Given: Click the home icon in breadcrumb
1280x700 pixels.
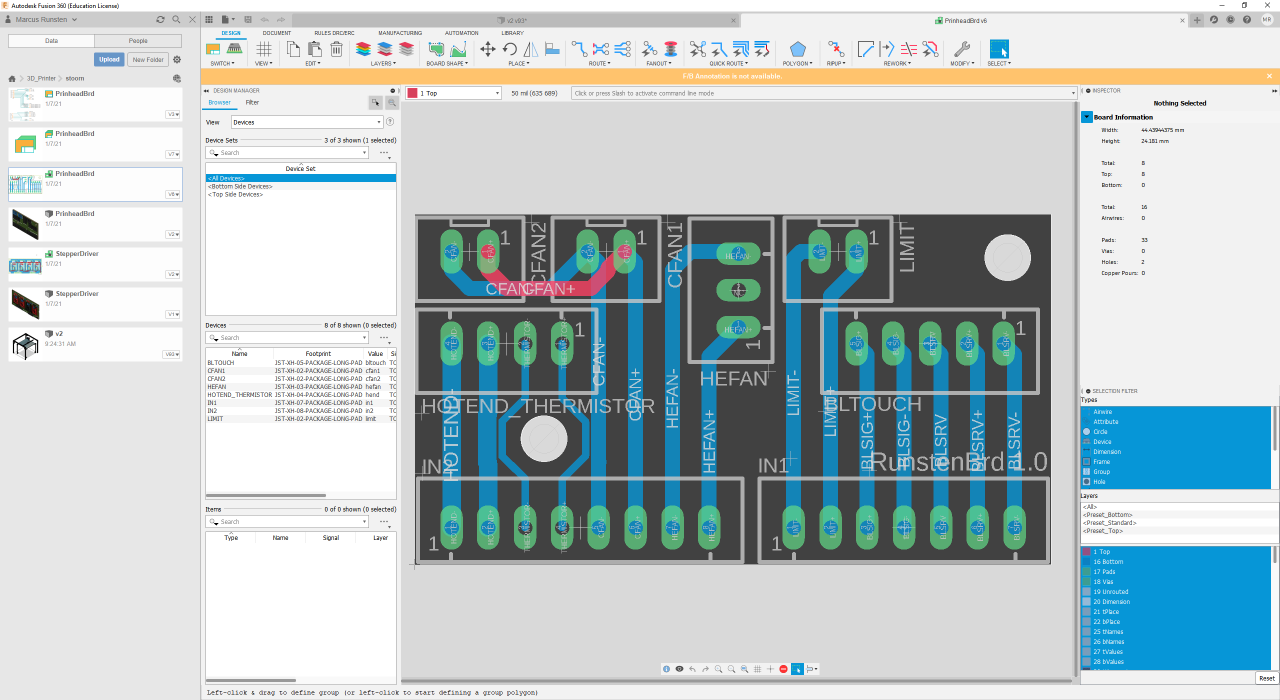Looking at the screenshot, I should [x=12, y=78].
